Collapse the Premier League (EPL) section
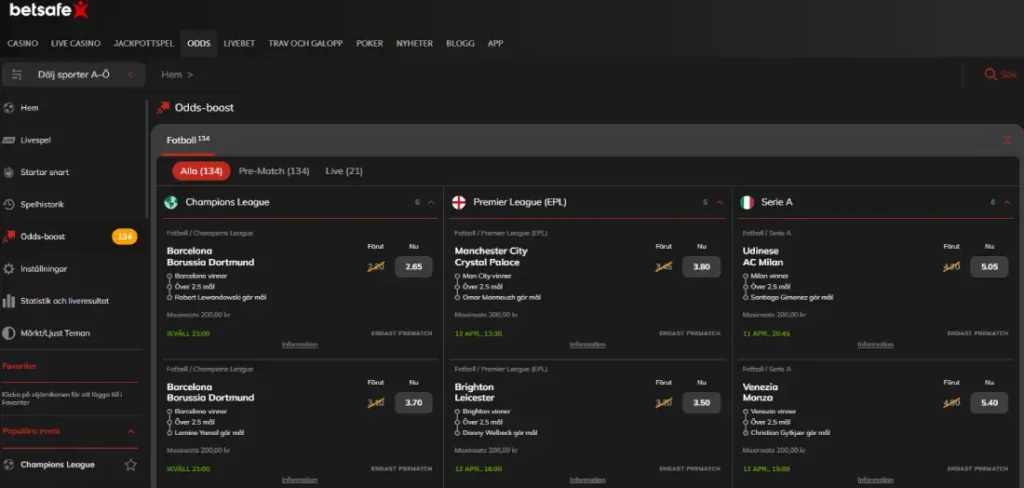 [719, 202]
